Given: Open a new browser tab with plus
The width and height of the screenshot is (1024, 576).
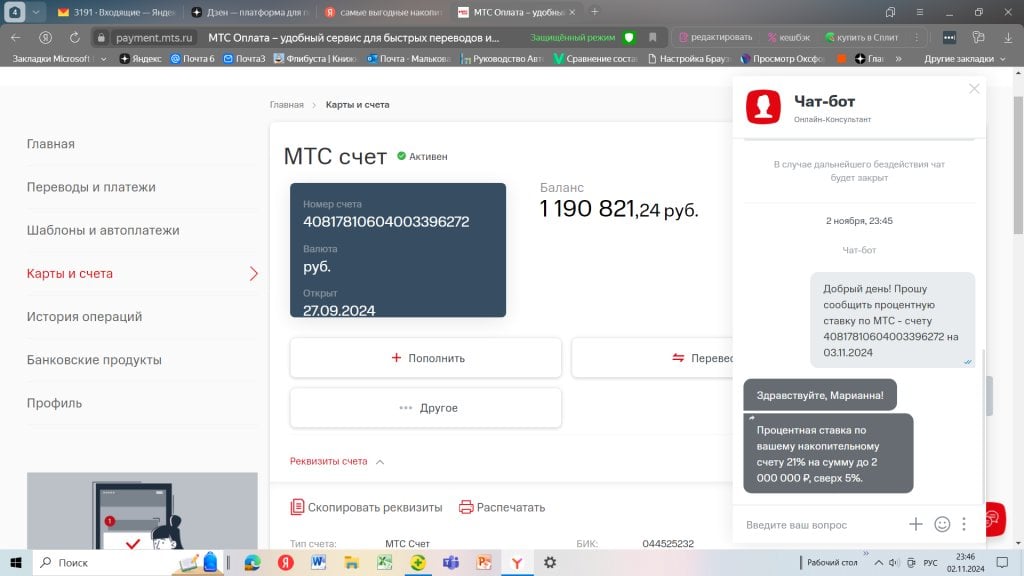Looking at the screenshot, I should click(x=594, y=12).
